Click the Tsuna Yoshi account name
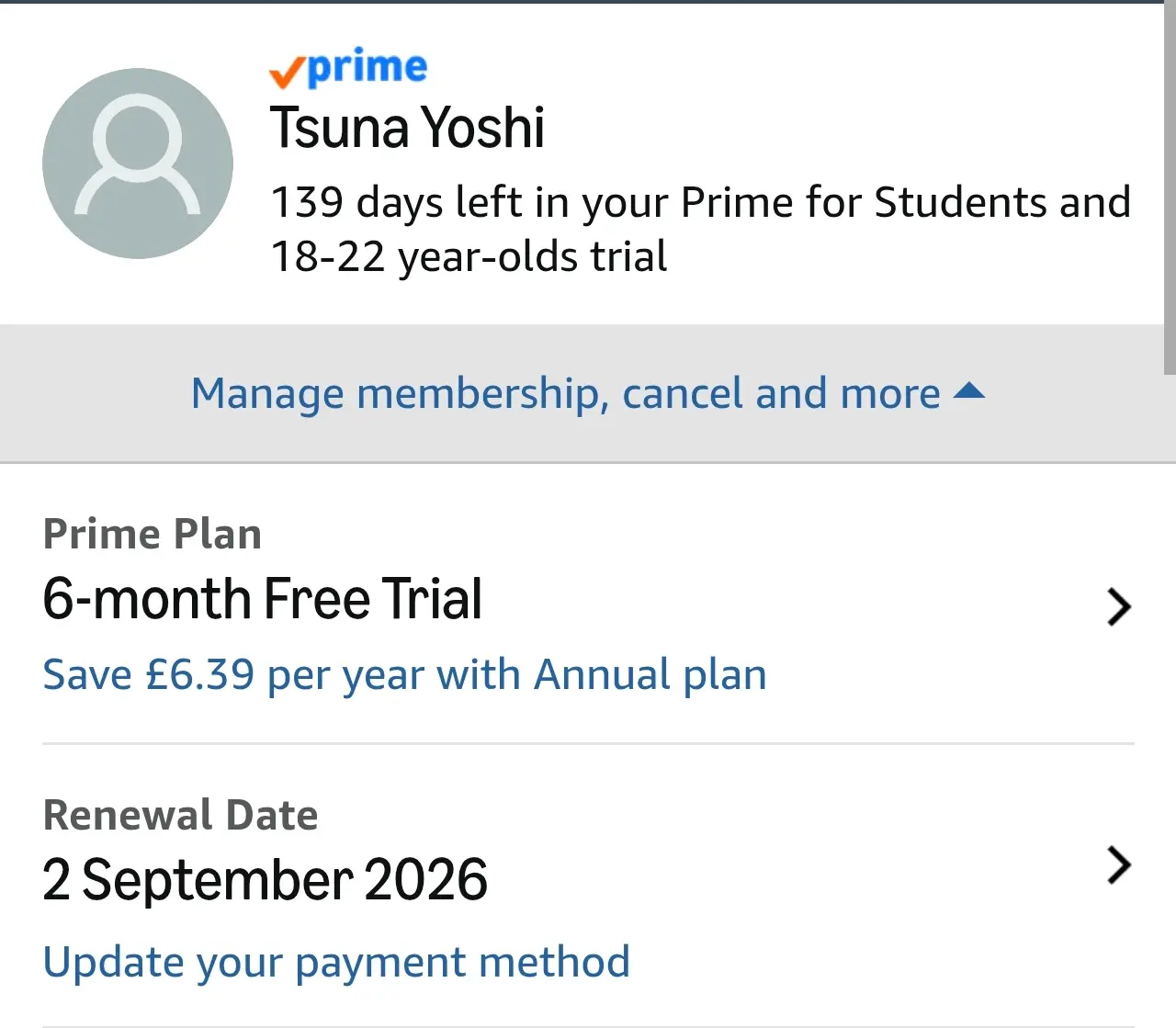1176x1028 pixels. pyautogui.click(x=407, y=127)
